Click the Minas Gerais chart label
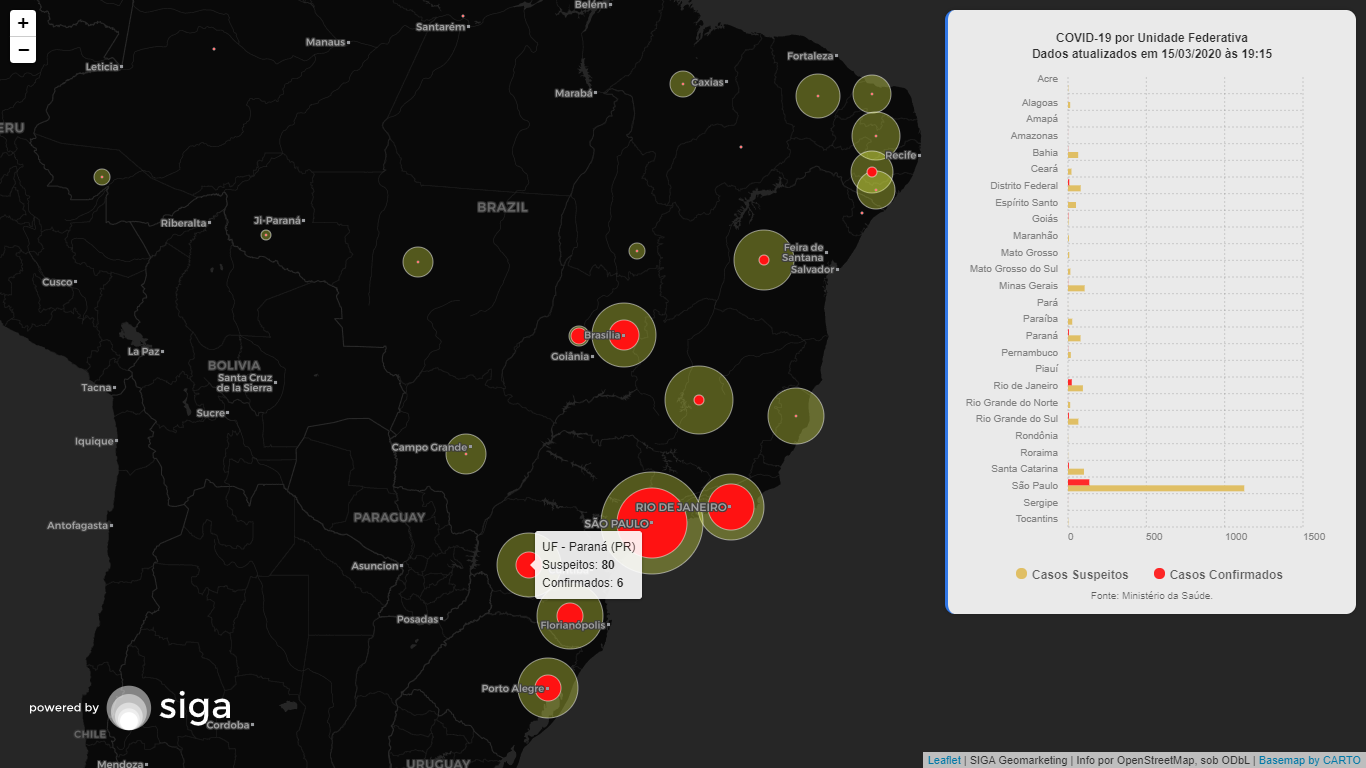This screenshot has height=768, width=1366. [1027, 286]
